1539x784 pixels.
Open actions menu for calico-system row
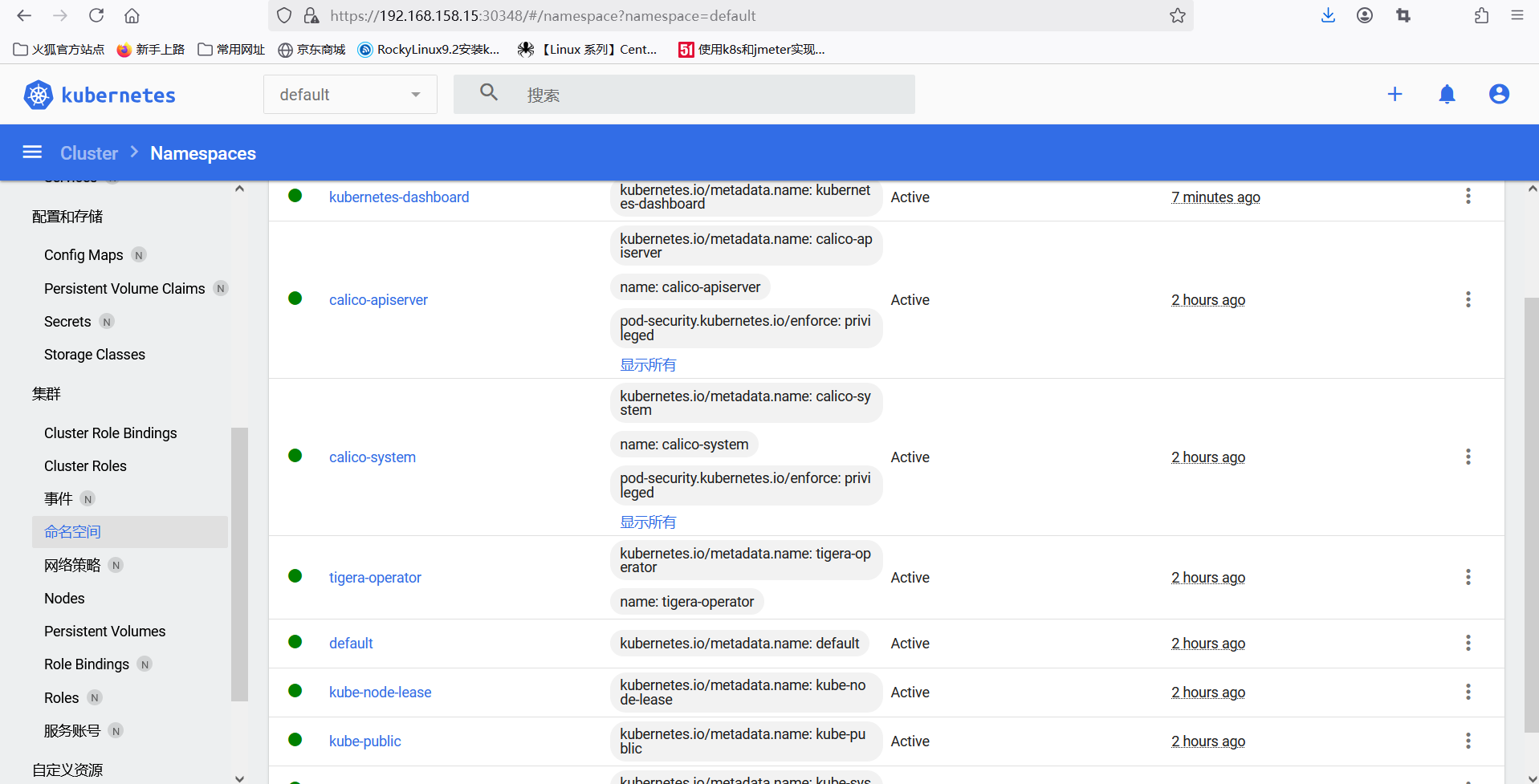(1468, 457)
